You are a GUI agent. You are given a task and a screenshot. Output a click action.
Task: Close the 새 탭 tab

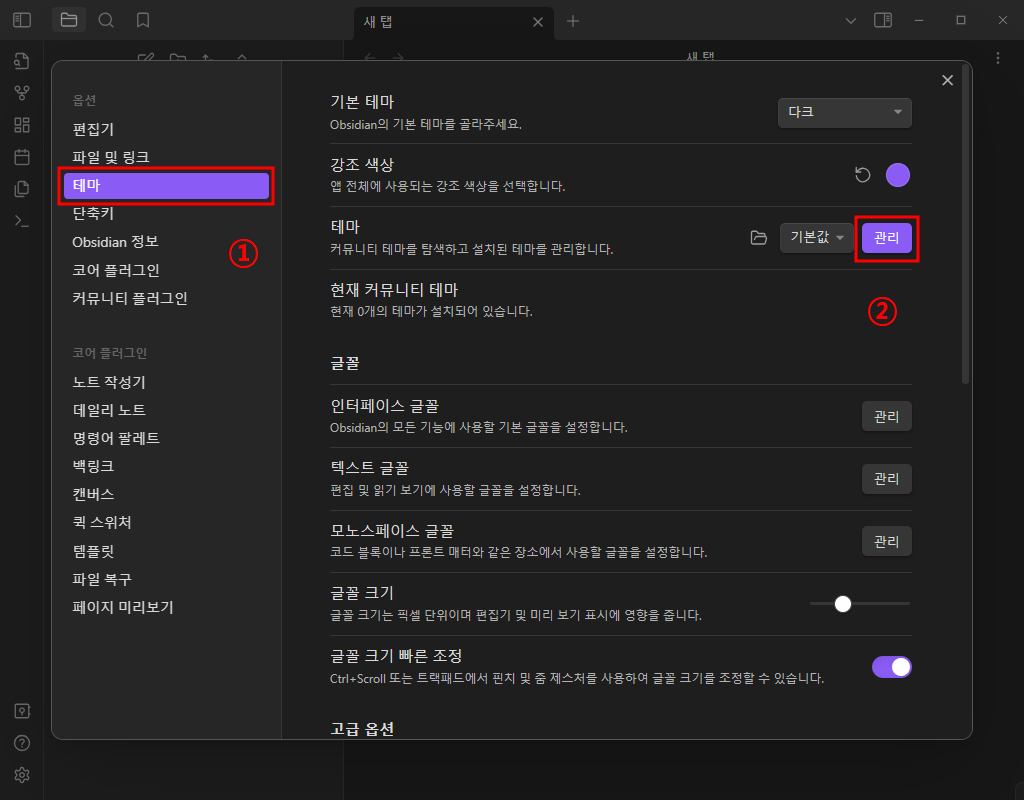click(537, 22)
